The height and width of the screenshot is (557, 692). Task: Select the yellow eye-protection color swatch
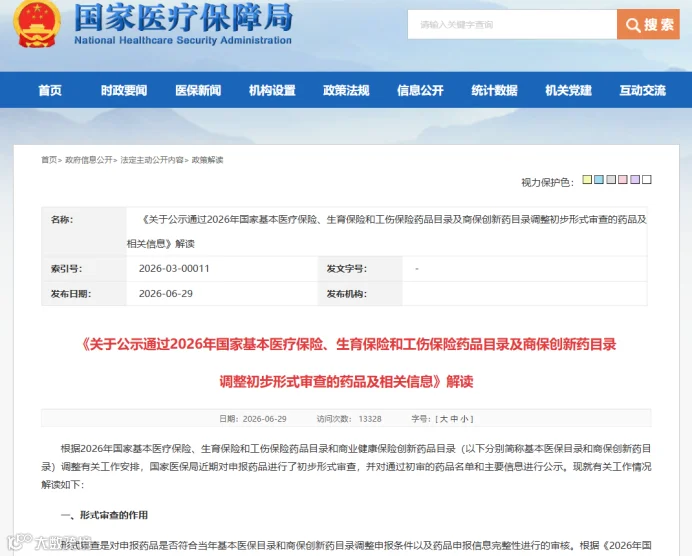(x=587, y=180)
